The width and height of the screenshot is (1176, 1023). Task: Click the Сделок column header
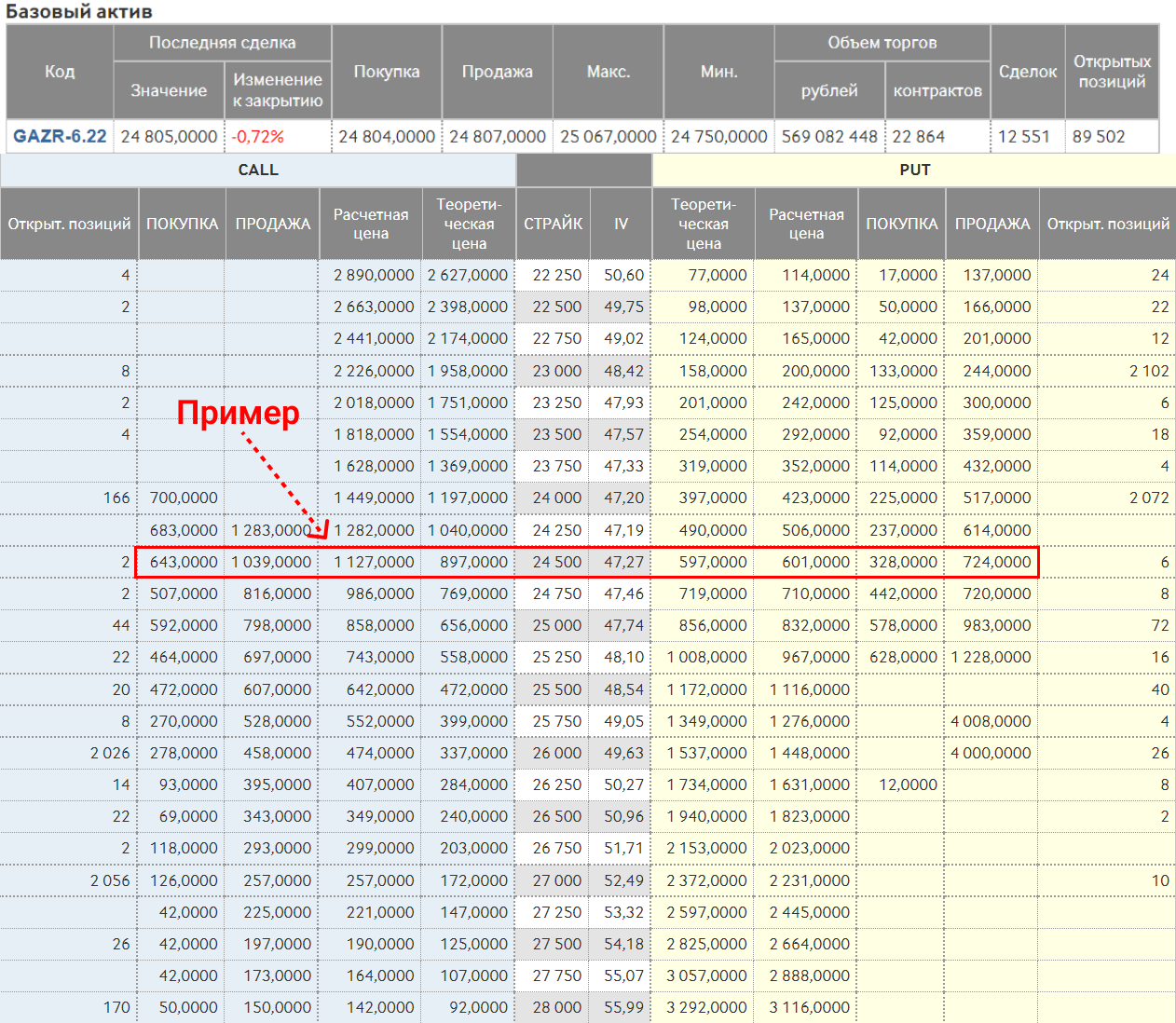(1027, 72)
